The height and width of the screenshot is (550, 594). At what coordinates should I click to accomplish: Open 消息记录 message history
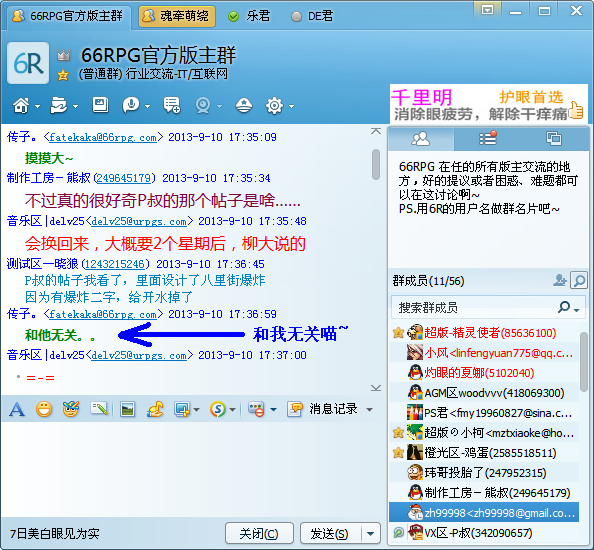pyautogui.click(x=322, y=409)
